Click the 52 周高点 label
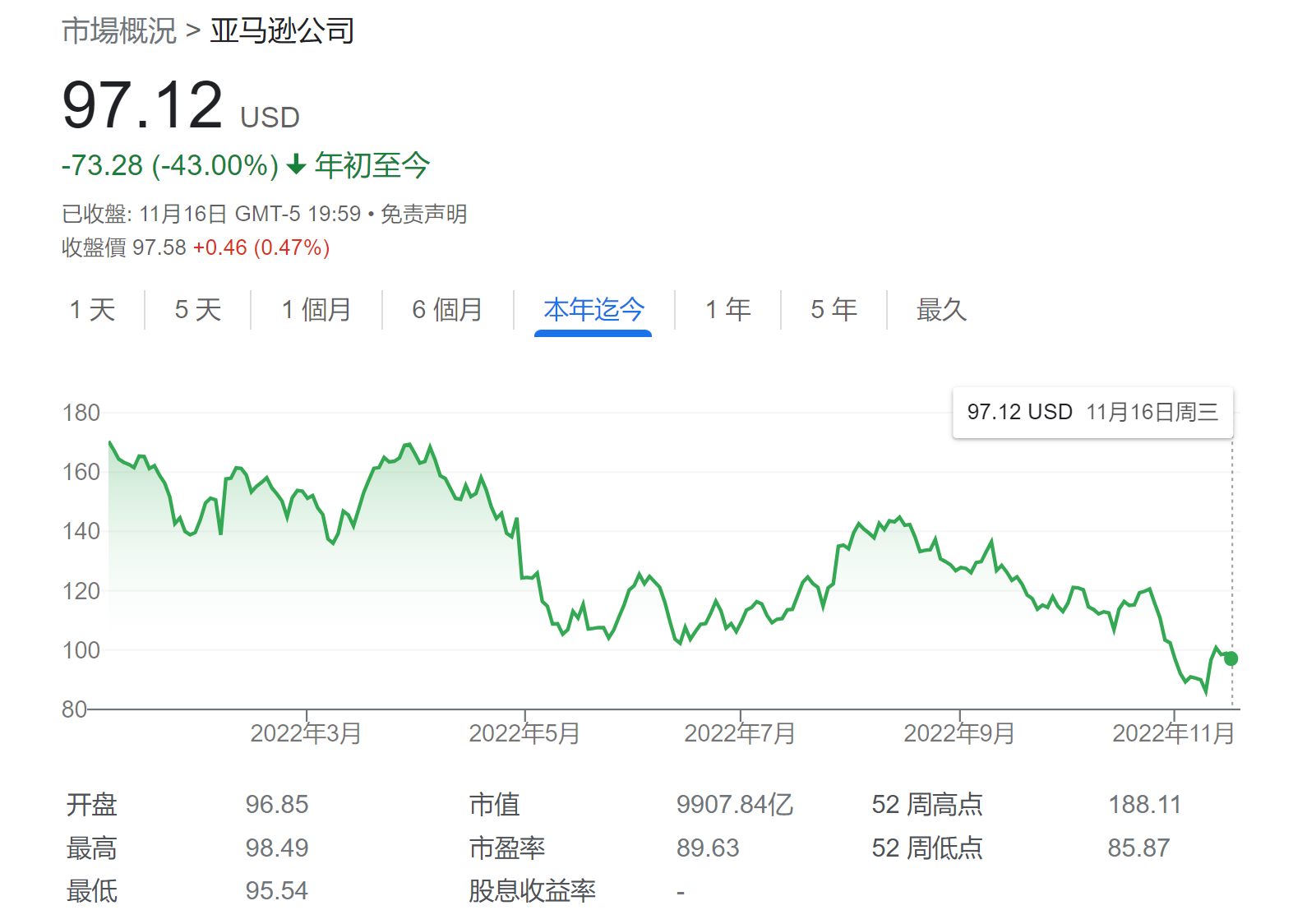 coord(927,804)
